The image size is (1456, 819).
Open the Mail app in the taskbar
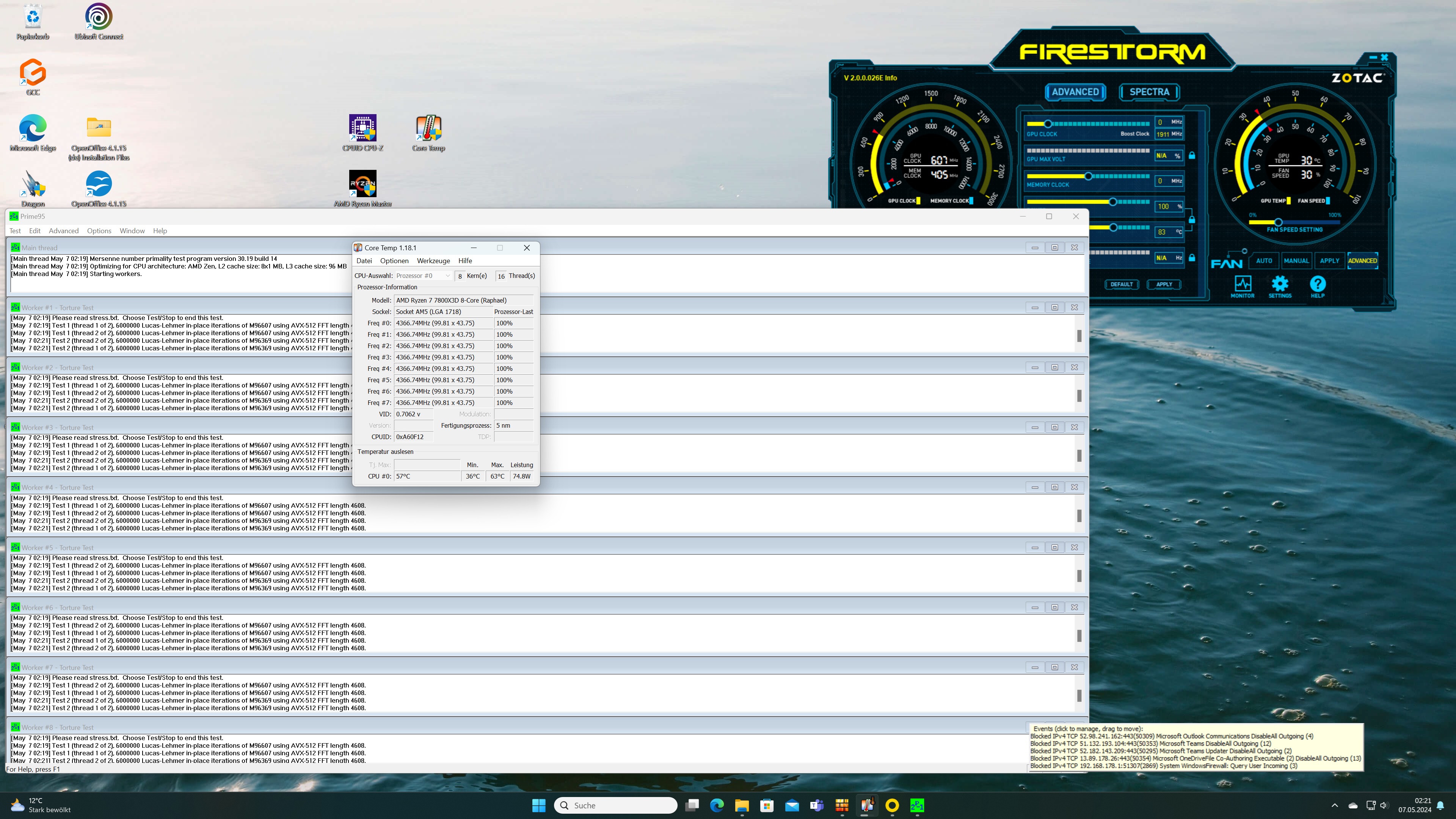click(x=792, y=805)
